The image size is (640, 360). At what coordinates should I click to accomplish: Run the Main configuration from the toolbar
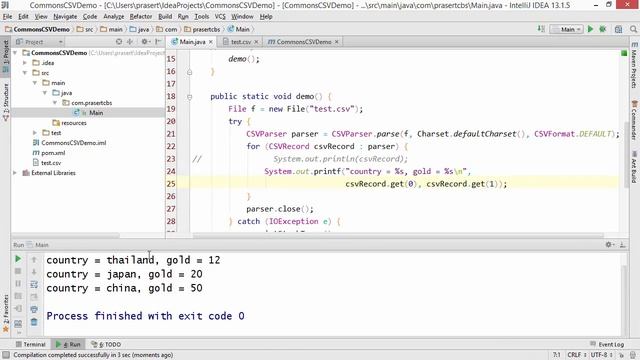pyautogui.click(x=590, y=29)
